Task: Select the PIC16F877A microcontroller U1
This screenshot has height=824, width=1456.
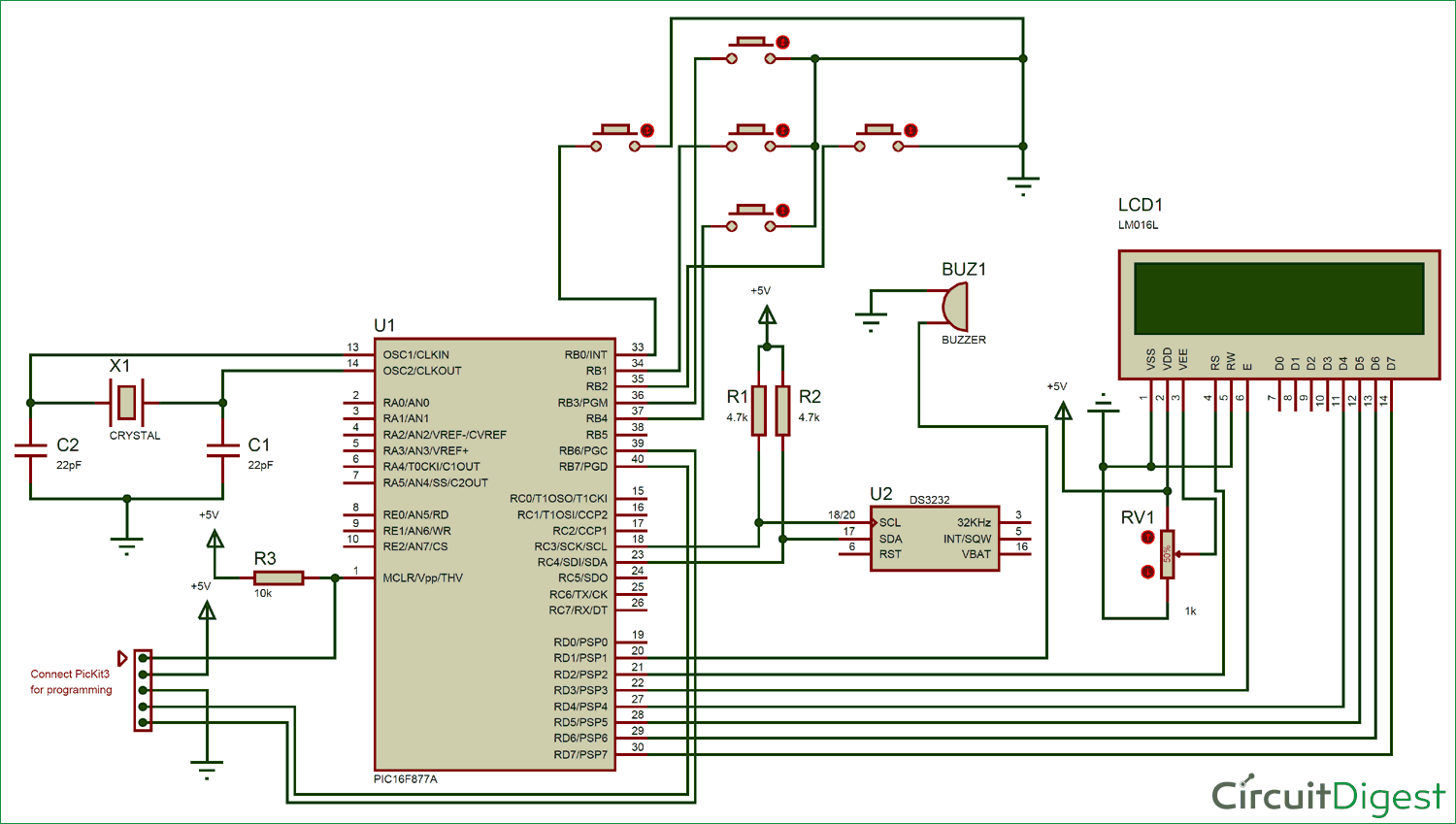Action: click(x=495, y=553)
